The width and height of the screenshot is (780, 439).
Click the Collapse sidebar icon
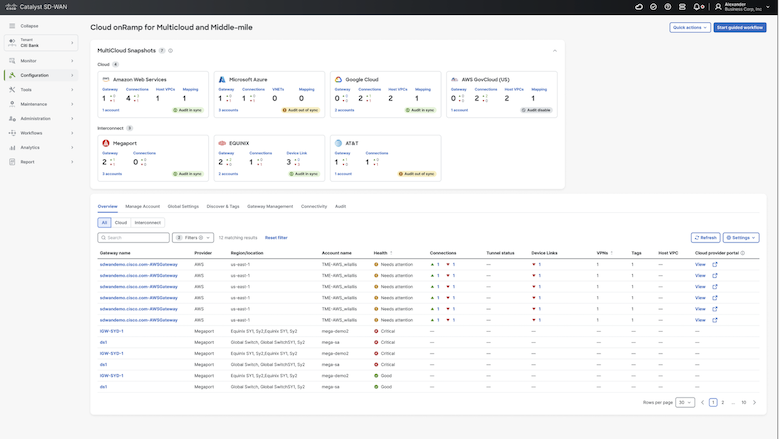(12, 26)
